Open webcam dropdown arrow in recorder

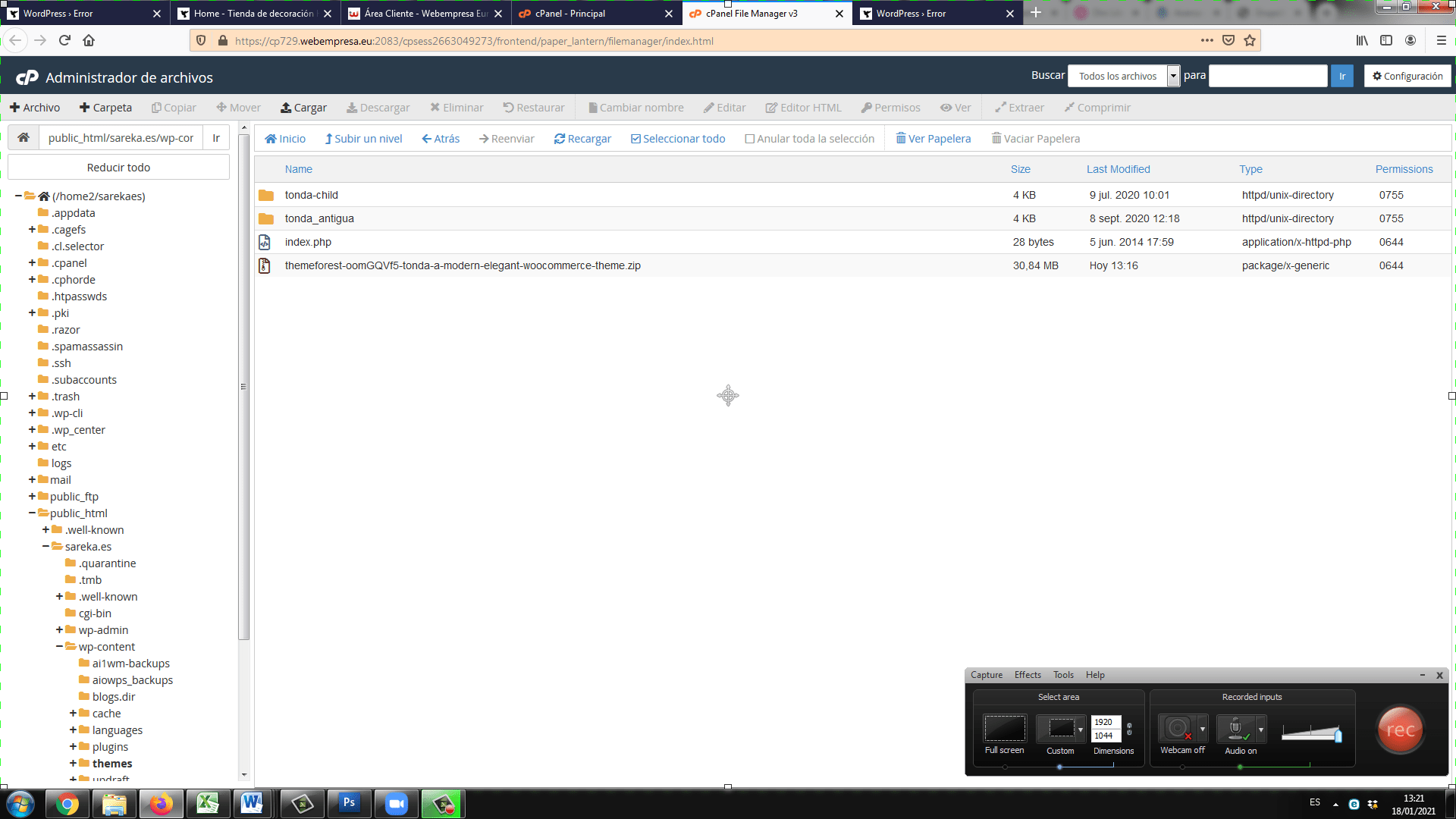click(x=1202, y=729)
